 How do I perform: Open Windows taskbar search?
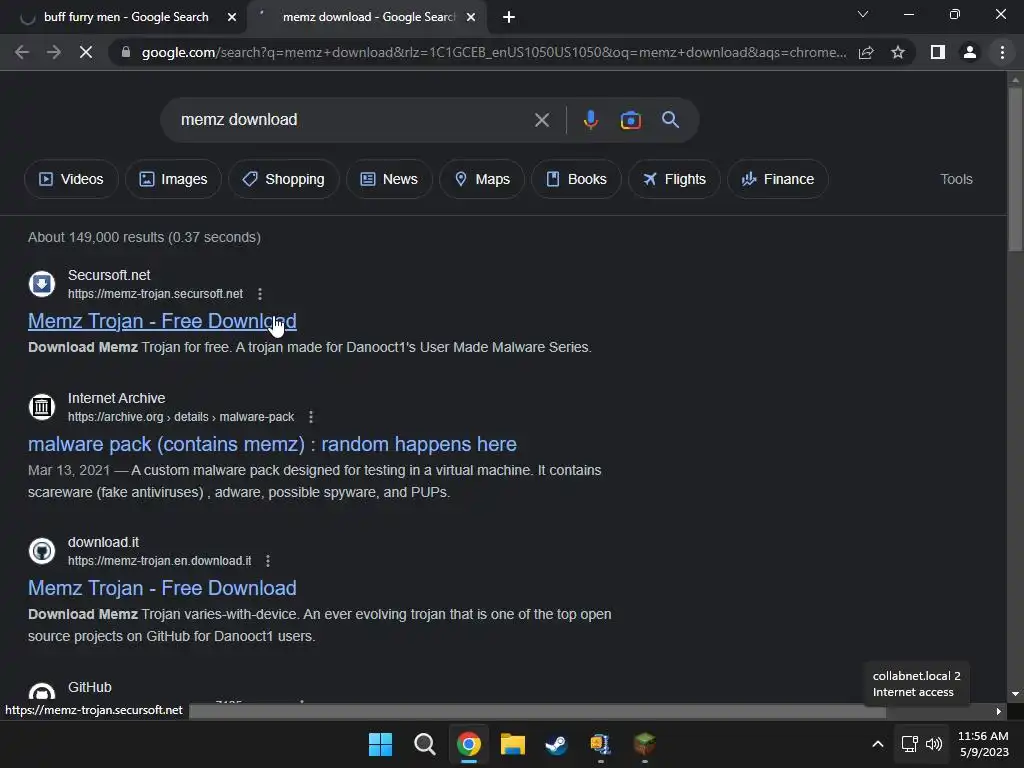[x=424, y=744]
